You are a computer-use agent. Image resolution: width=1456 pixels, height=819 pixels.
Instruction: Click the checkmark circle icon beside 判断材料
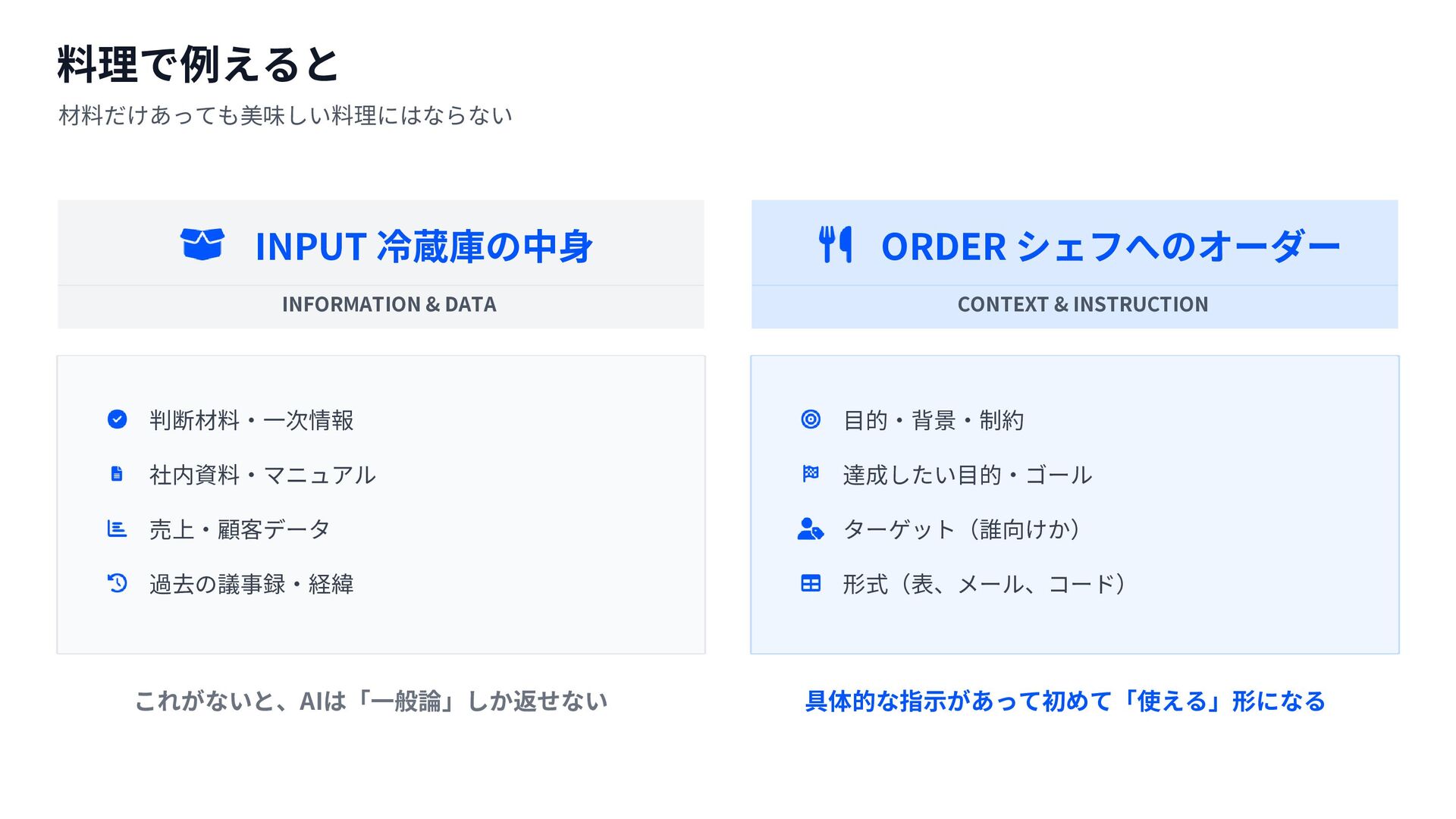pos(117,419)
